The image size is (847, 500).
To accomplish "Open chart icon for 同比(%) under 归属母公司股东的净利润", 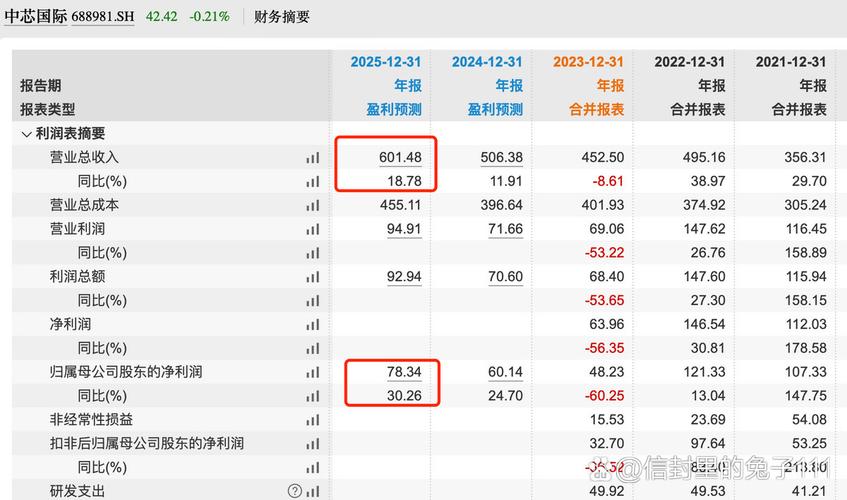I will 313,396.
